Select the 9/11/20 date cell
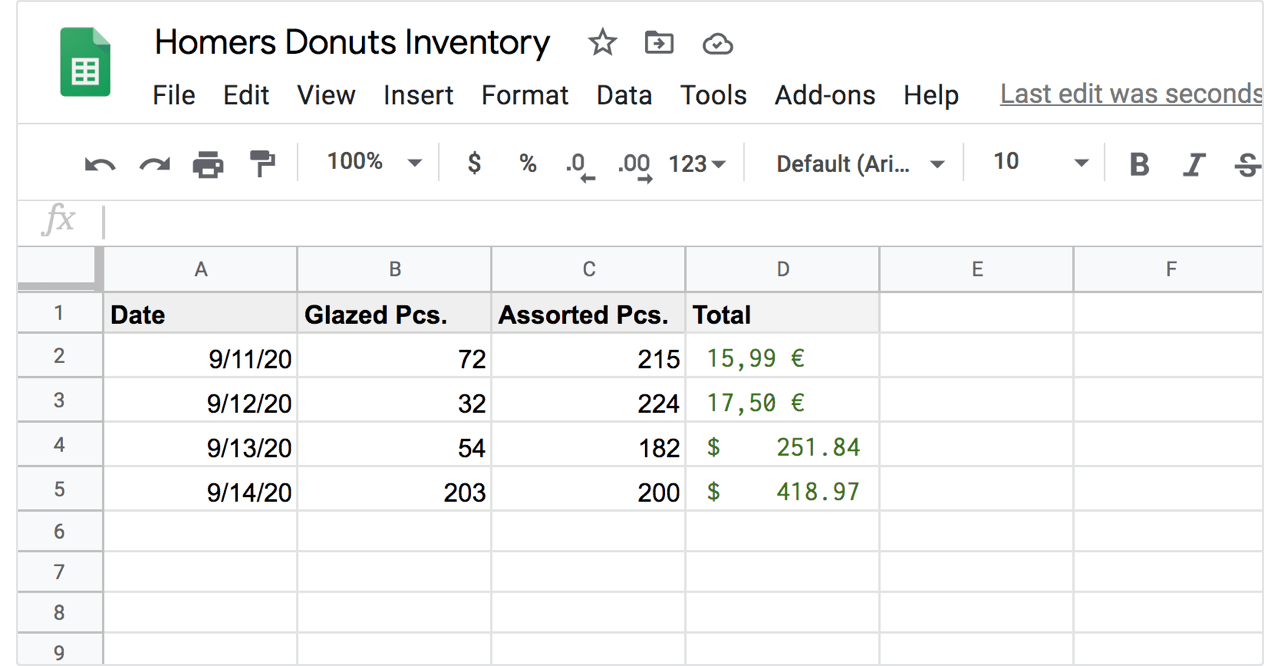Image resolution: width=1280 pixels, height=666 pixels. [x=200, y=357]
